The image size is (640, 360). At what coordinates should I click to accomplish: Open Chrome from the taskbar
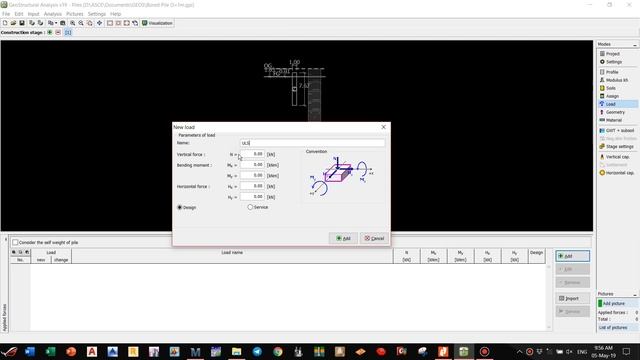coord(278,351)
